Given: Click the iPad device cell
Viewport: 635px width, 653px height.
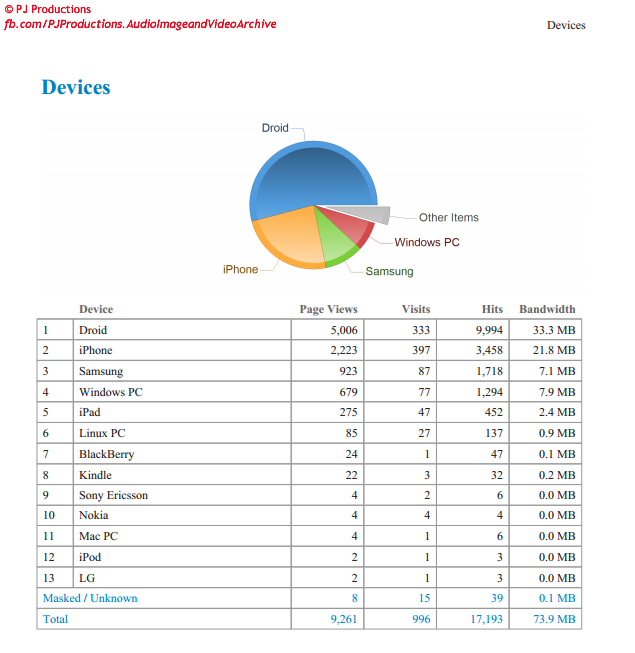Looking at the screenshot, I should [x=90, y=412].
